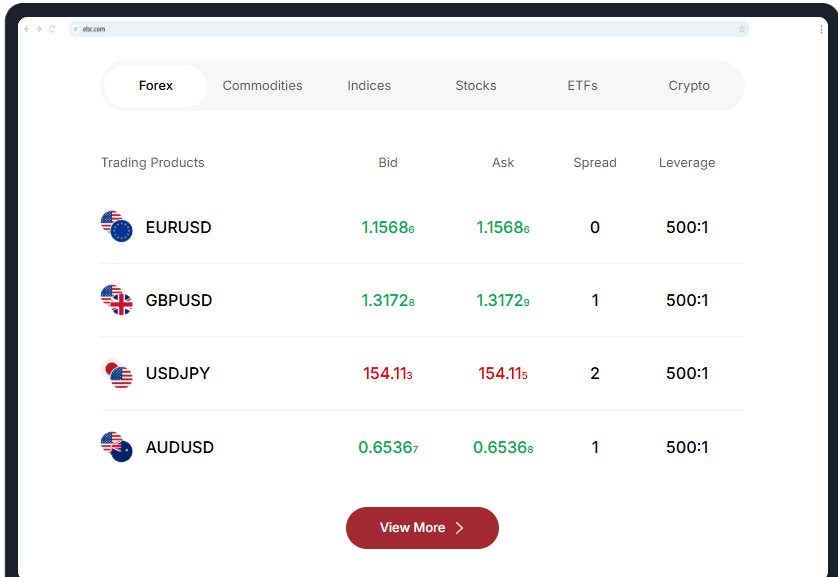Screen dimensions: 838x577
Task: Click the browser forward navigation arrow
Action: 39,30
